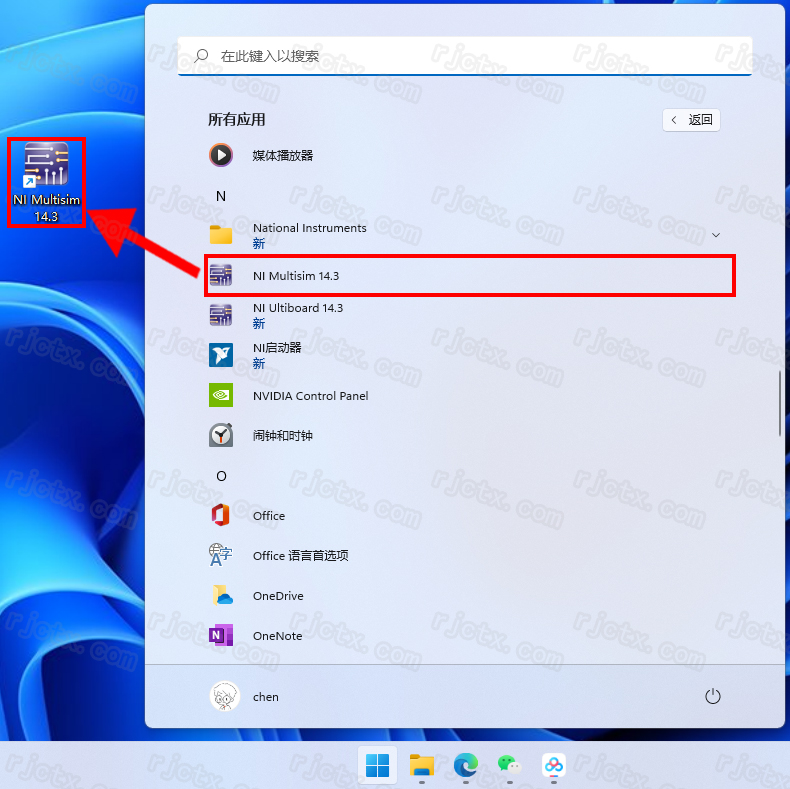Open Office 语言首选项
790x789 pixels.
click(x=300, y=556)
